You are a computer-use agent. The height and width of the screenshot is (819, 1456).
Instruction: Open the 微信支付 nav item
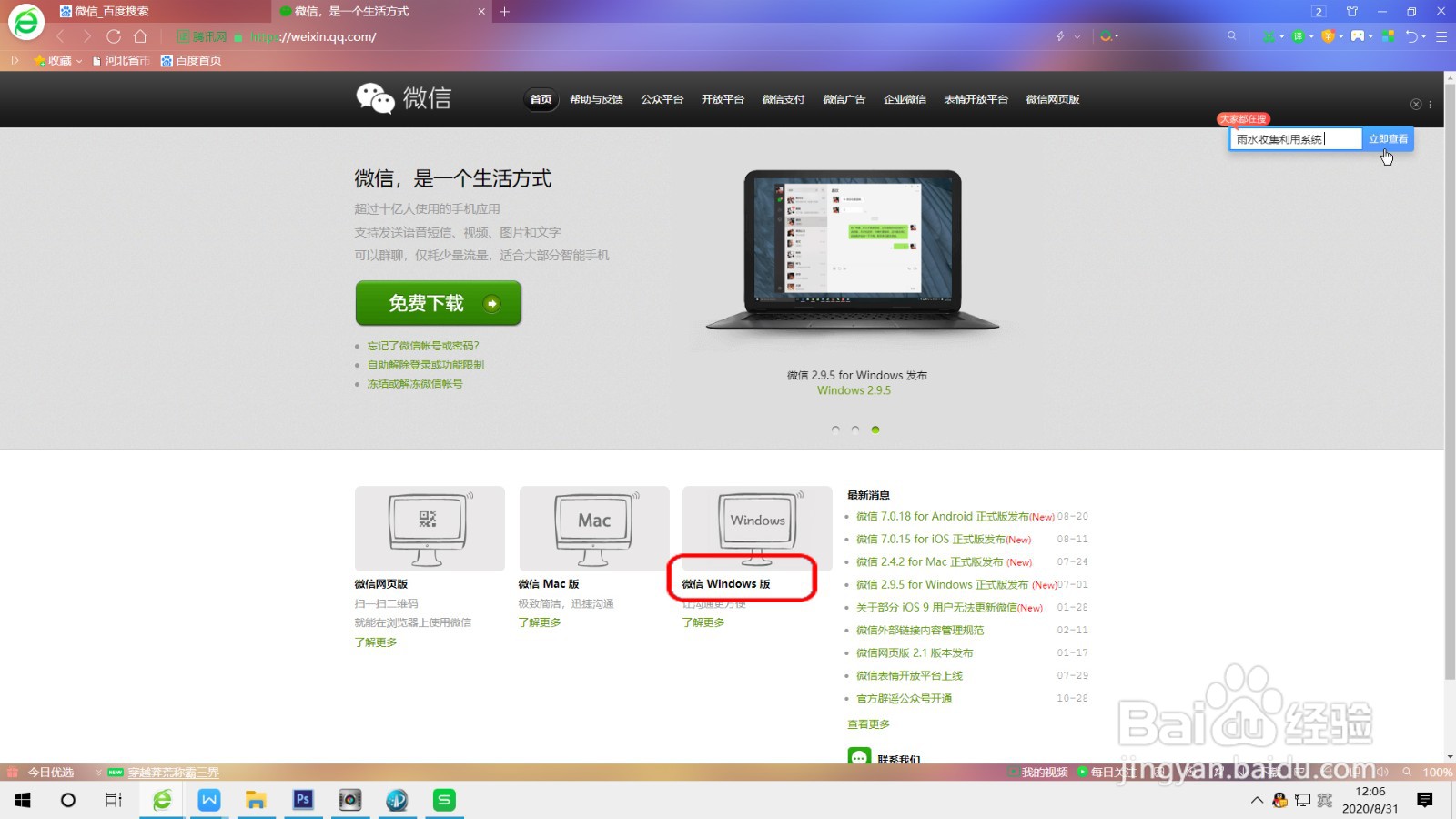(784, 99)
